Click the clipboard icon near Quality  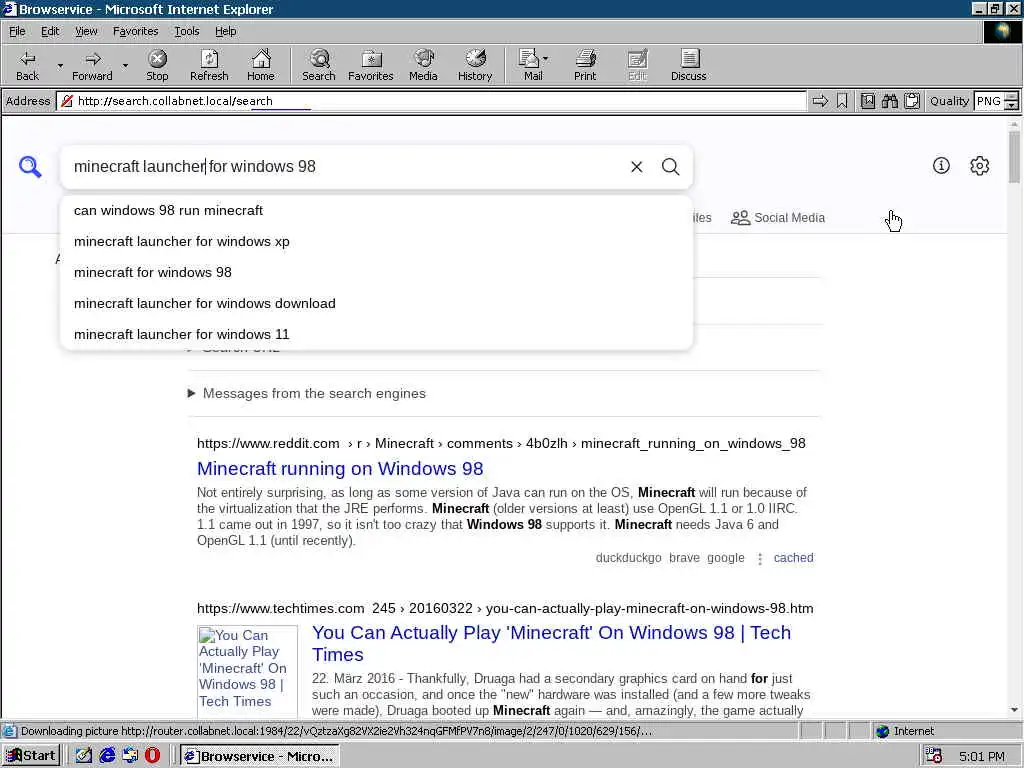pos(912,101)
